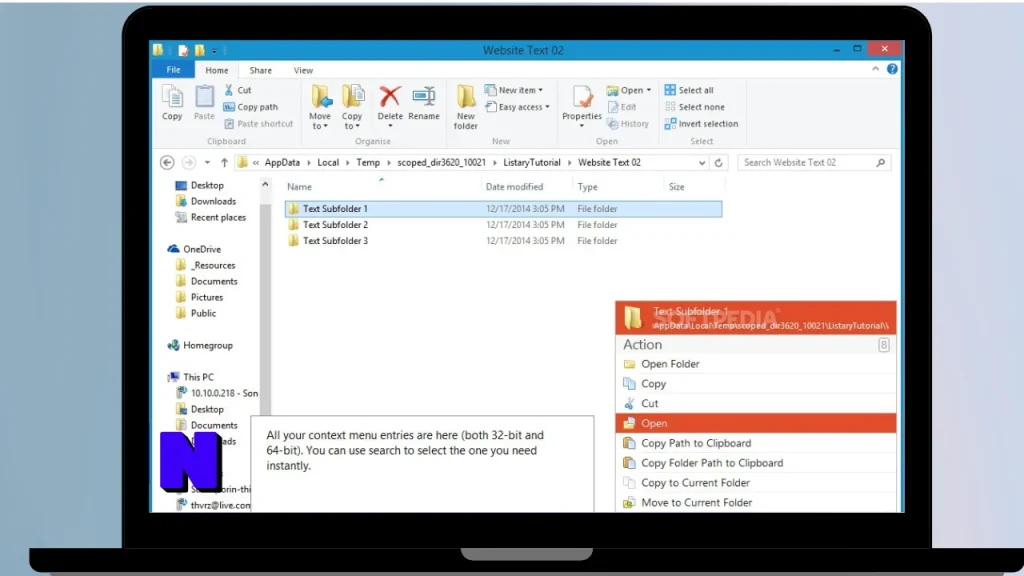The image size is (1024, 576).
Task: Switch to the Share ribbon tab
Action: click(x=261, y=70)
